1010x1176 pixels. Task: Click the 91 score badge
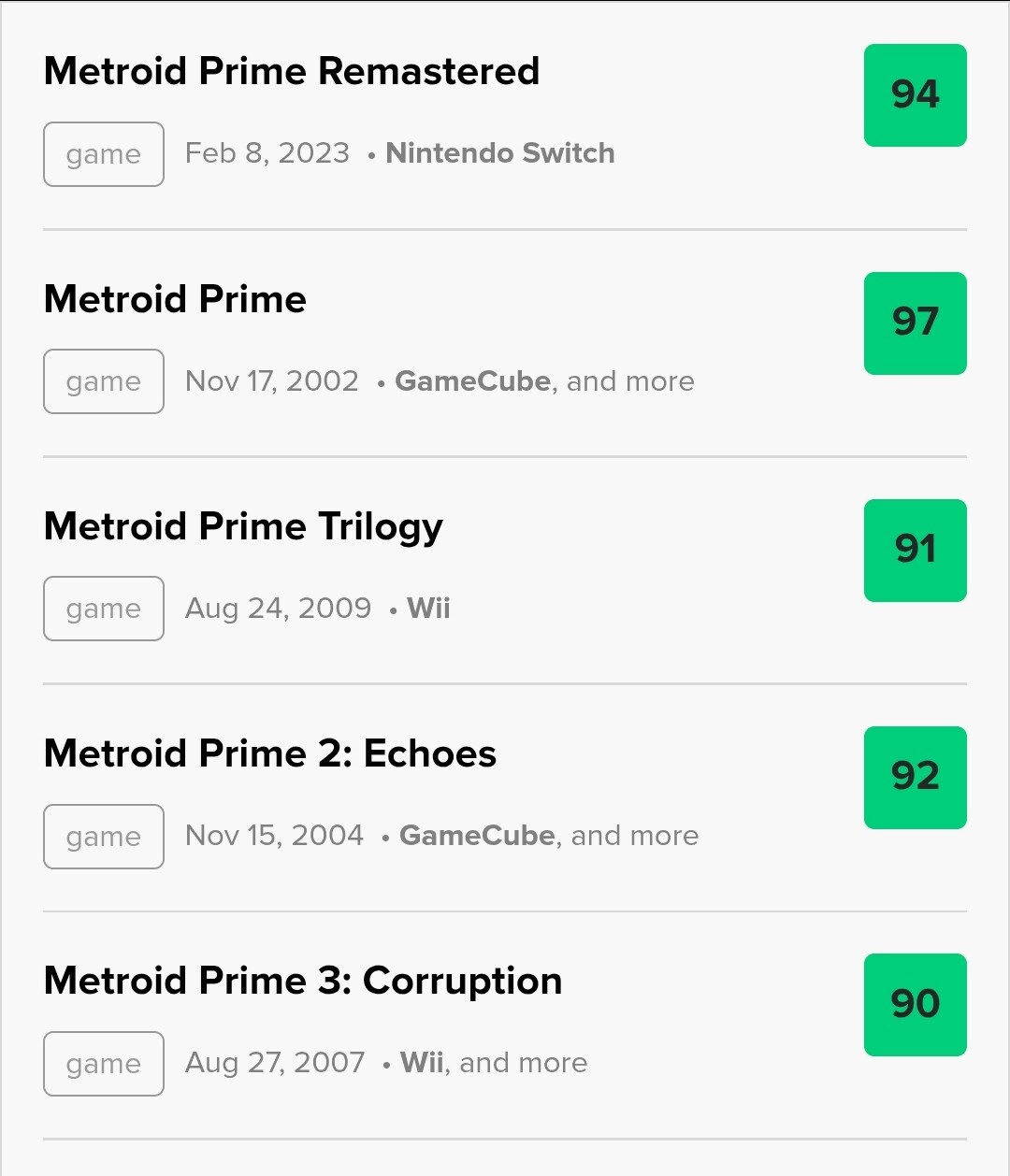coord(915,550)
